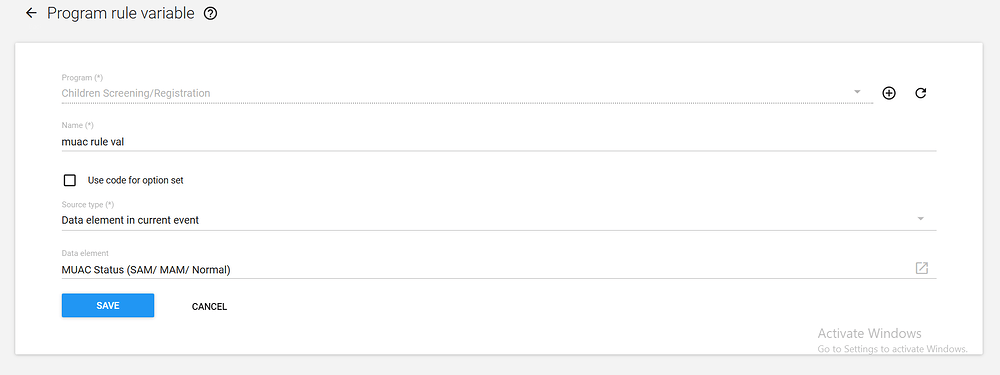Click the Source type (*) field label
1000x375 pixels.
tap(87, 205)
